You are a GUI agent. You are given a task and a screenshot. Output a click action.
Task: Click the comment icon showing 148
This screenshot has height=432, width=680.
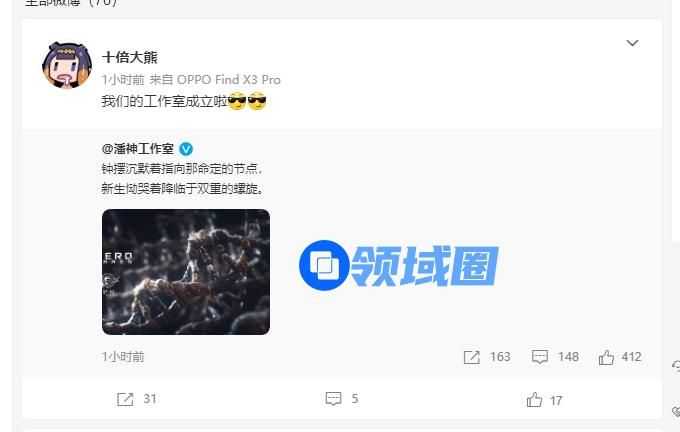540,357
